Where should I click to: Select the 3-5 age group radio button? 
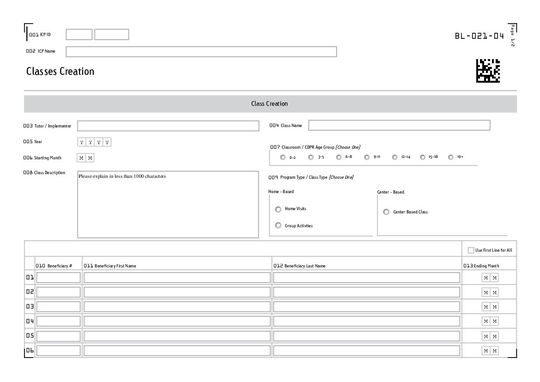coord(311,157)
